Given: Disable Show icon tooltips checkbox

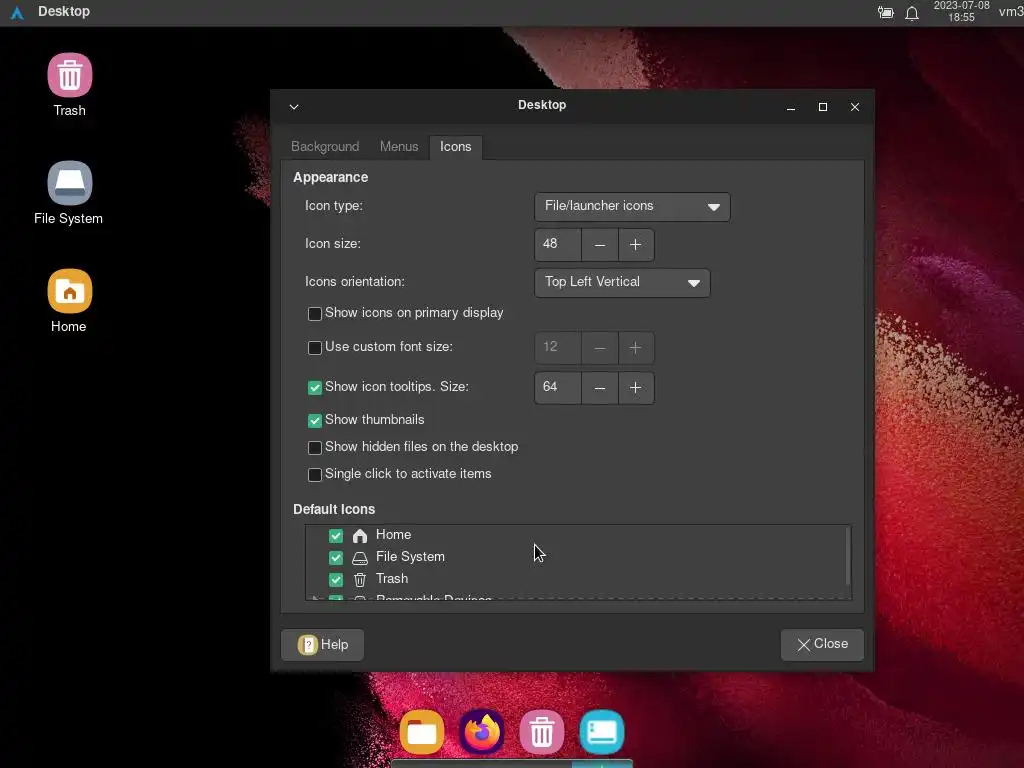Looking at the screenshot, I should point(315,387).
